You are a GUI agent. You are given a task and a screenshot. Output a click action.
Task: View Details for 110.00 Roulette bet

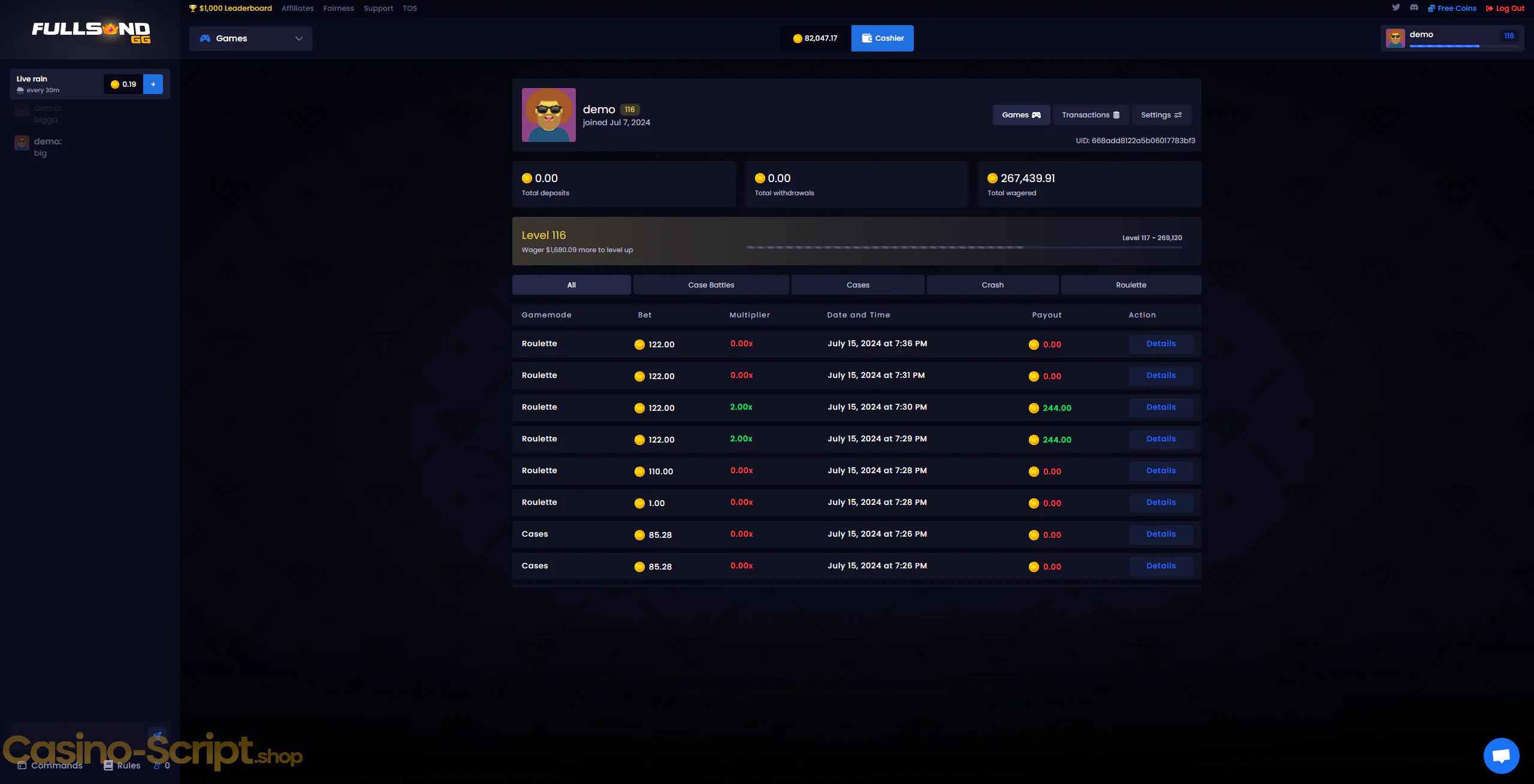1161,471
